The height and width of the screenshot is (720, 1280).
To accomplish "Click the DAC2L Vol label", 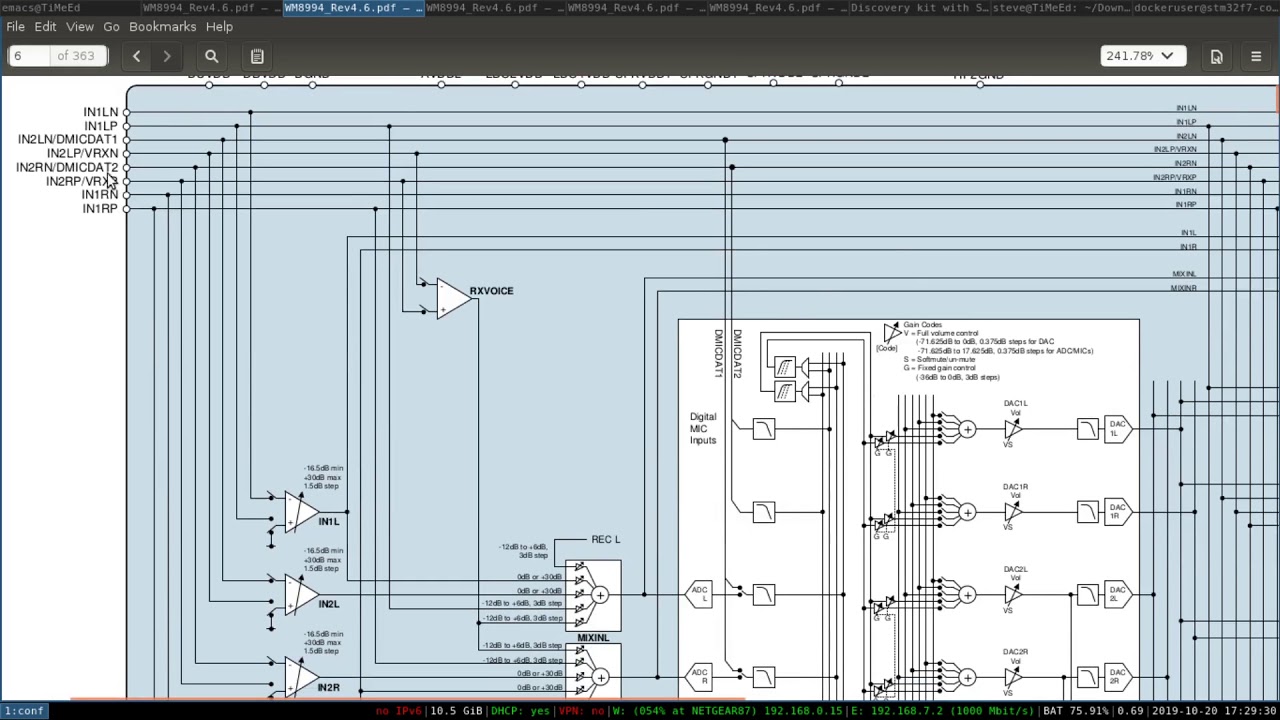I will [1015, 574].
